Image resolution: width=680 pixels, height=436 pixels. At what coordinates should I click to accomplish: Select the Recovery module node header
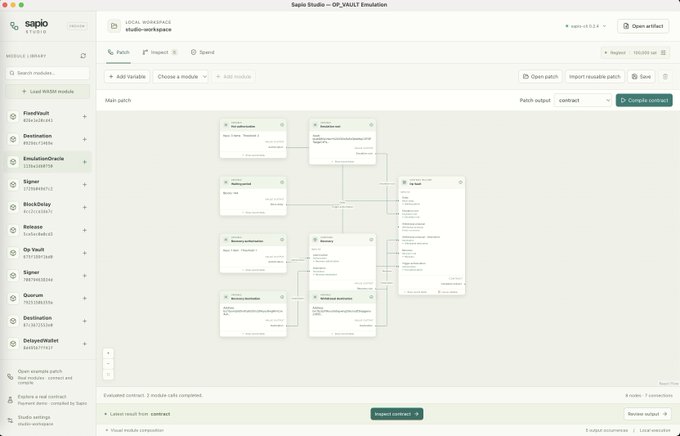(343, 240)
